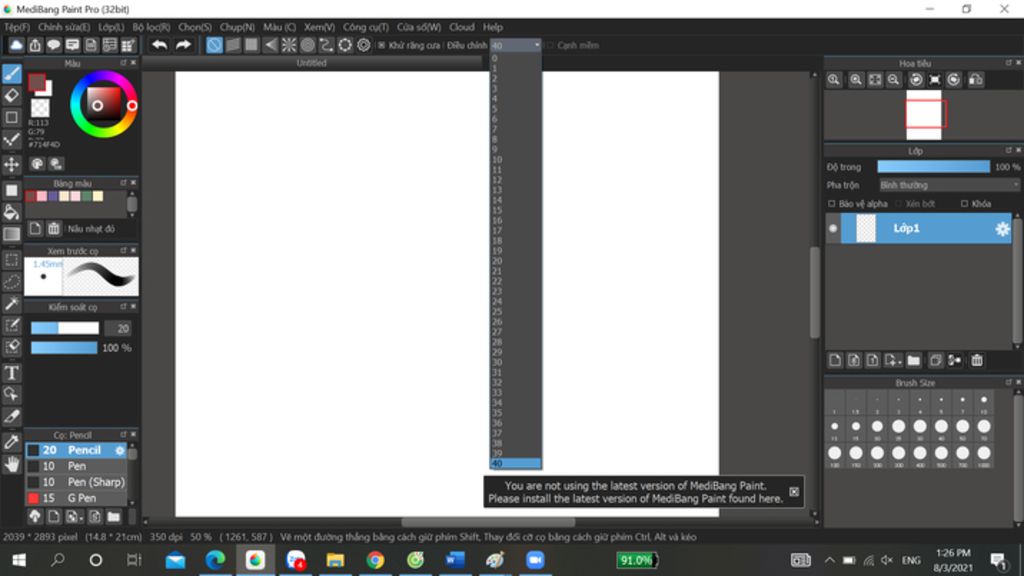The height and width of the screenshot is (576, 1024).
Task: Select the Eraser tool
Action: (x=12, y=95)
